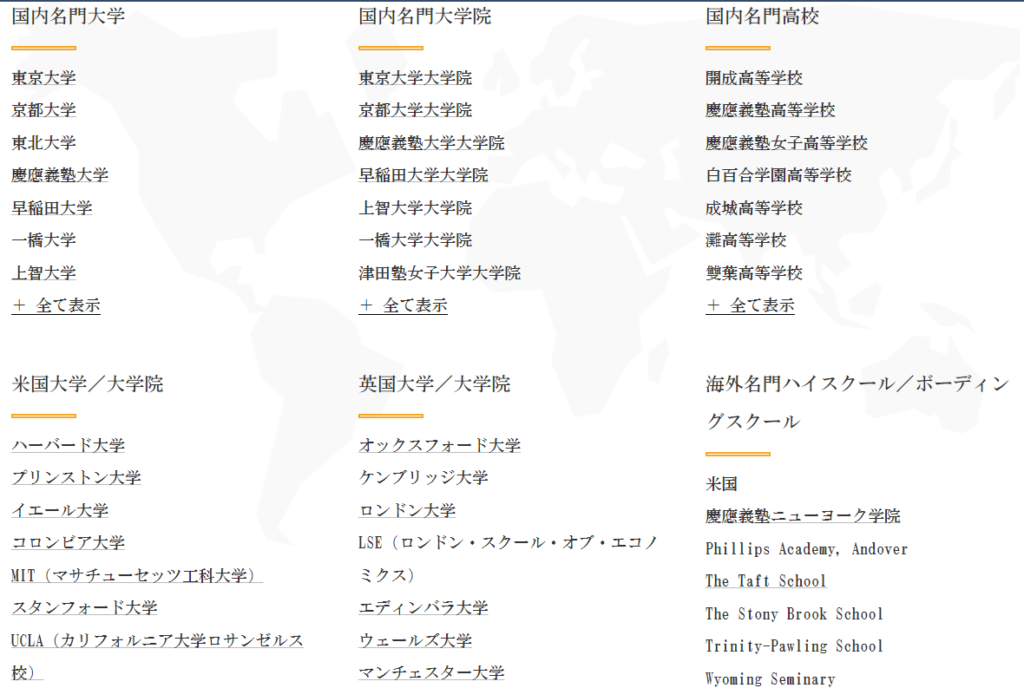The width and height of the screenshot is (1024, 688).
Task: Click the 国内名門大学 heading
Action: [68, 16]
